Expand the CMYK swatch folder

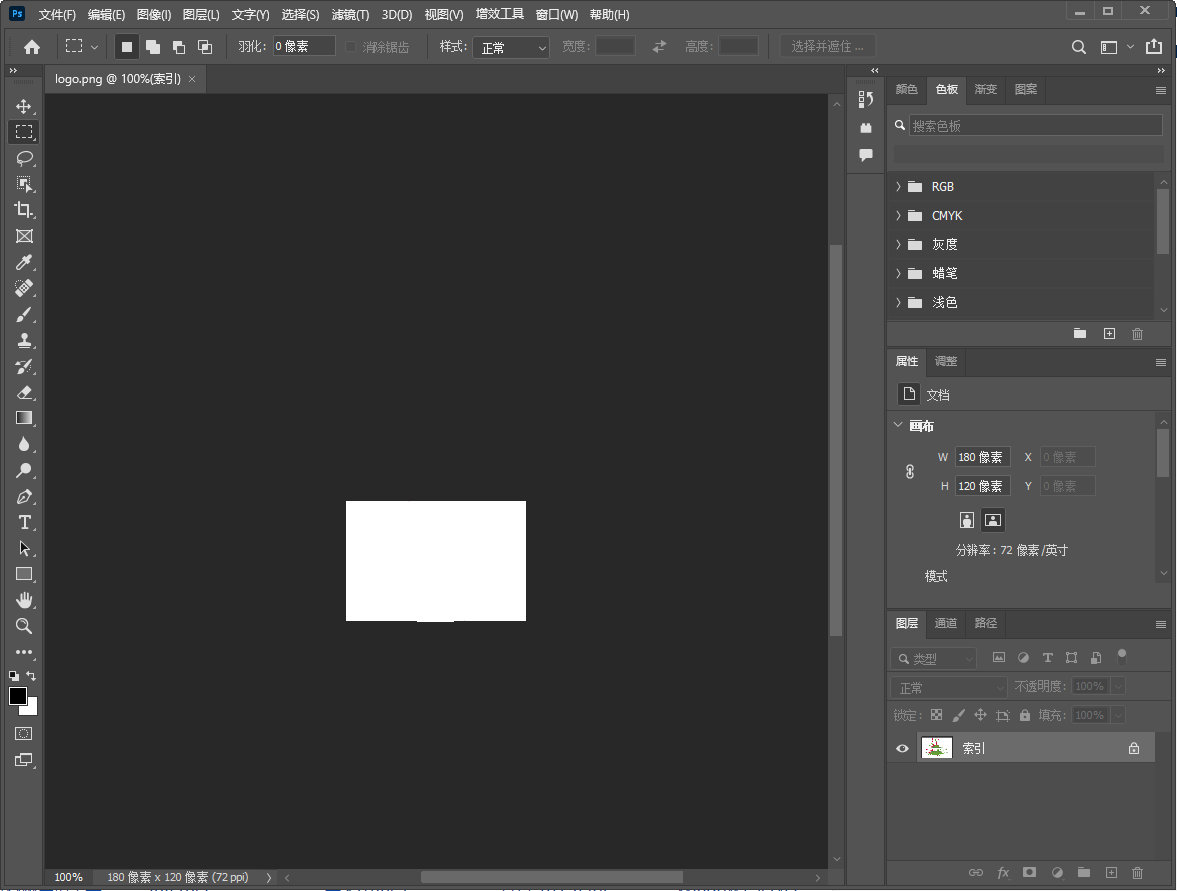[x=898, y=215]
